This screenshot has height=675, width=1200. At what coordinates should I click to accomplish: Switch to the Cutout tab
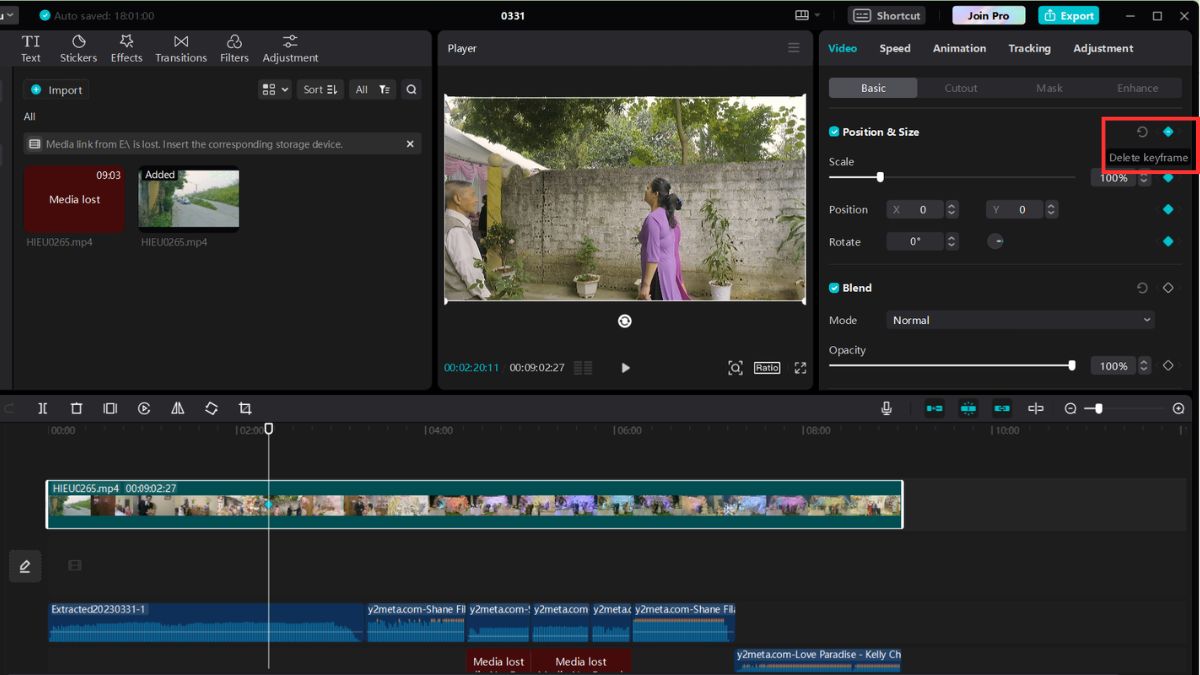(x=960, y=88)
